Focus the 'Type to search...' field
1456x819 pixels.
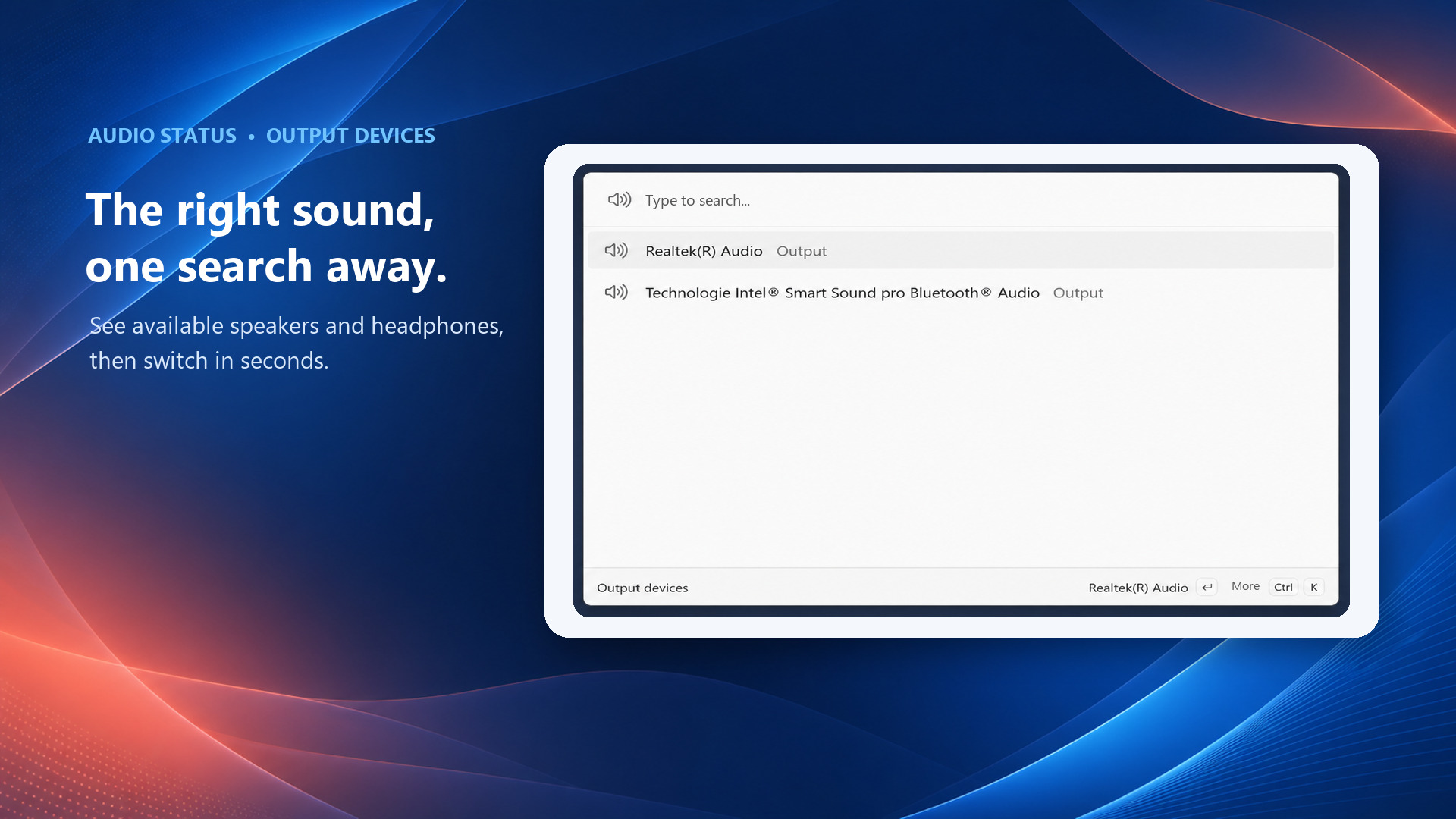[x=960, y=200]
